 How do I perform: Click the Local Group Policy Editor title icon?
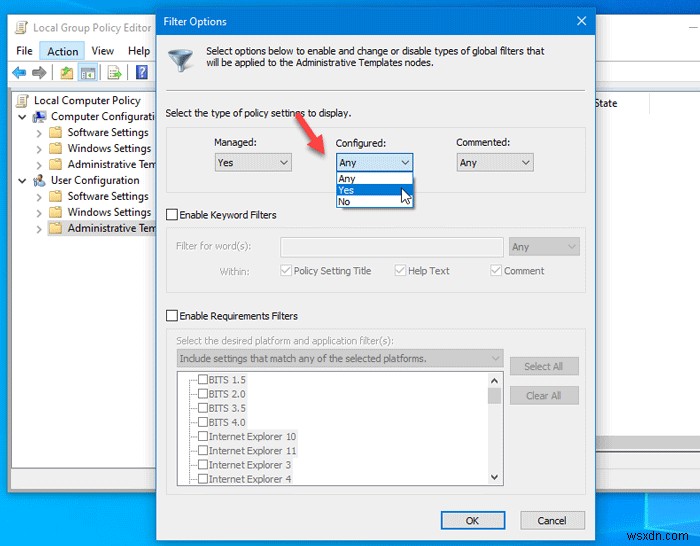(x=21, y=28)
